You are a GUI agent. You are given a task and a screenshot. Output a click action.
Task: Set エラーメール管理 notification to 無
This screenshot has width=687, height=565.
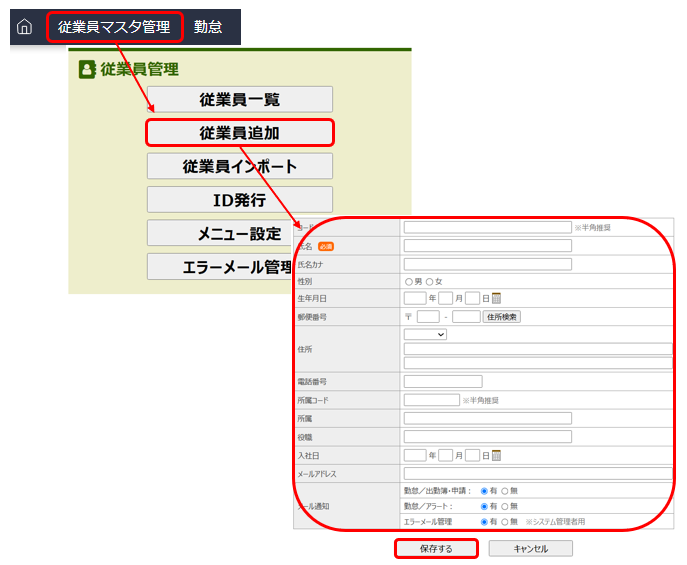[505, 522]
